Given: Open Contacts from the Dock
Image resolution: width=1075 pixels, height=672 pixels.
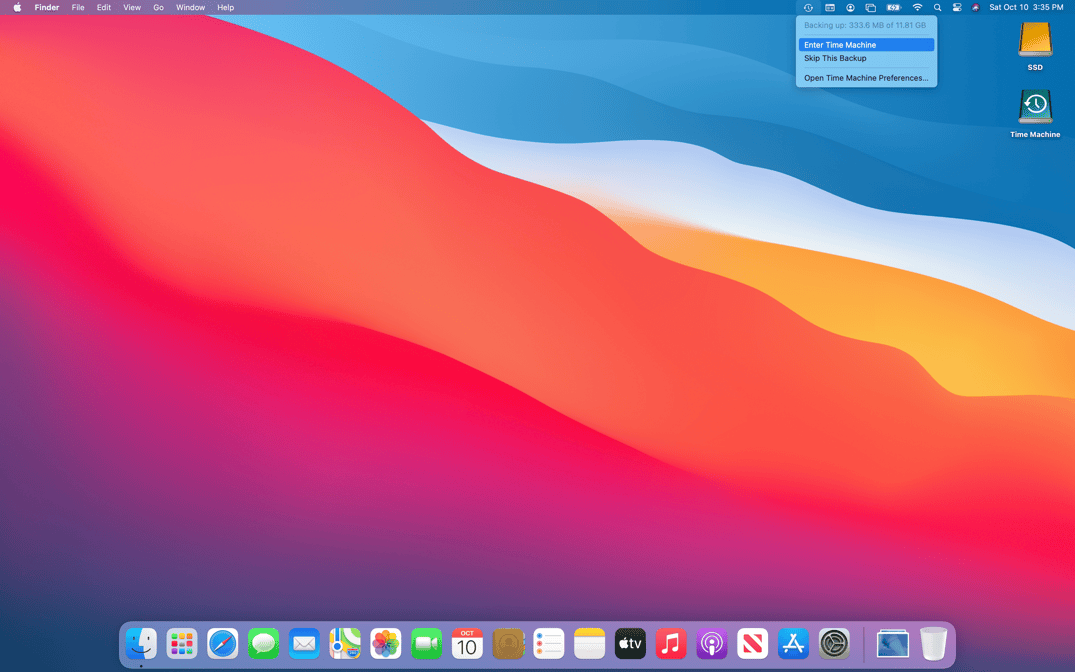Looking at the screenshot, I should pyautogui.click(x=508, y=644).
